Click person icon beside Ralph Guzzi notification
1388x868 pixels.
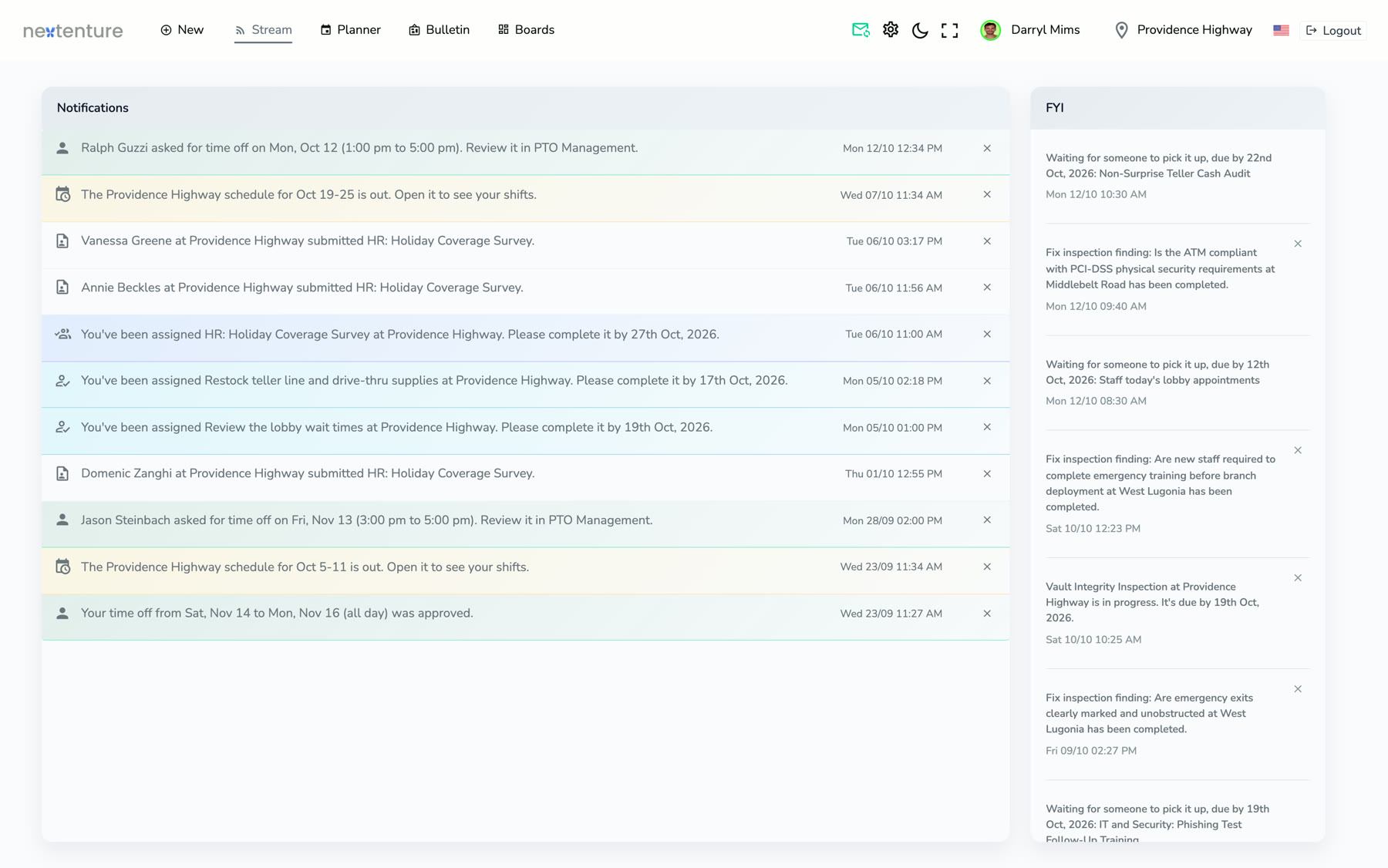point(62,148)
